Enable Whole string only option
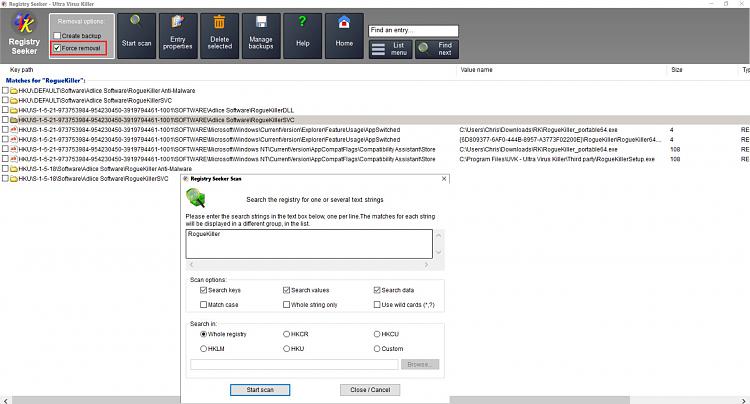 287,305
